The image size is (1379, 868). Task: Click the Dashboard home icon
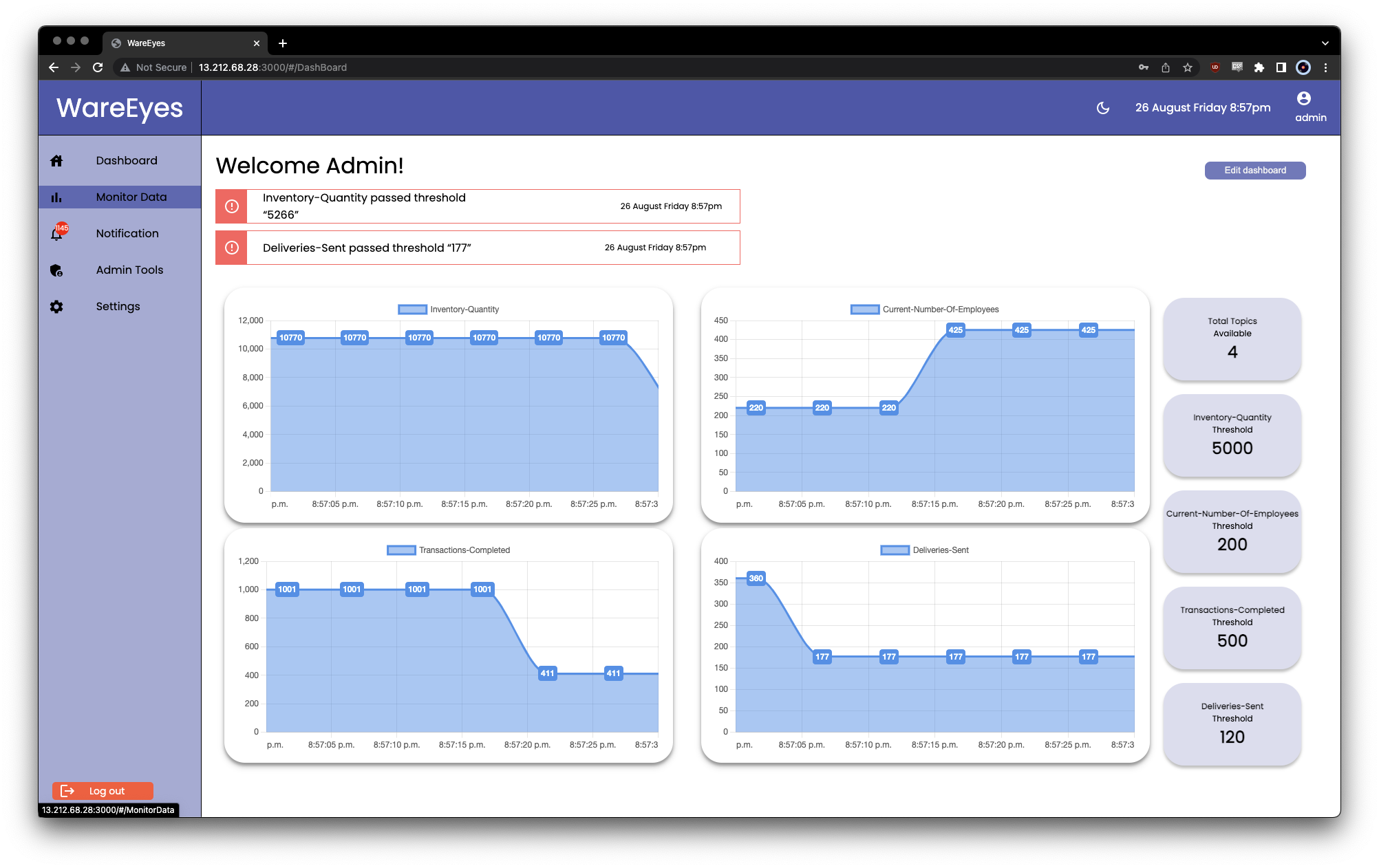tap(56, 161)
